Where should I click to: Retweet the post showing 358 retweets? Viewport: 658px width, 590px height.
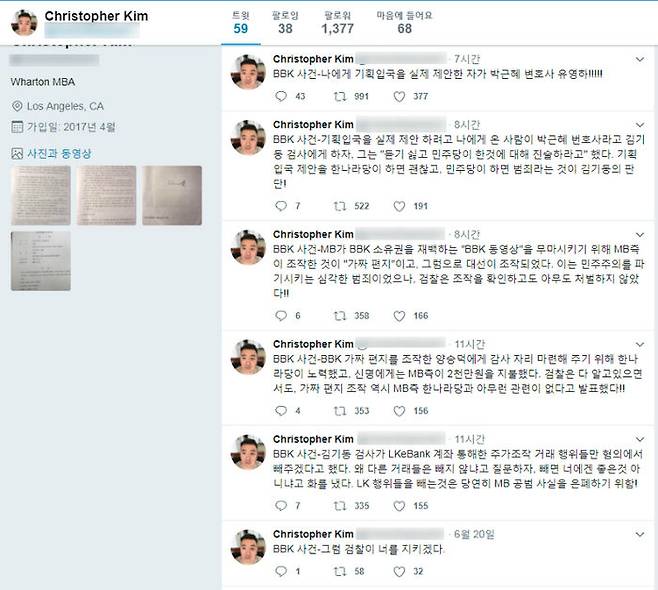click(x=340, y=316)
